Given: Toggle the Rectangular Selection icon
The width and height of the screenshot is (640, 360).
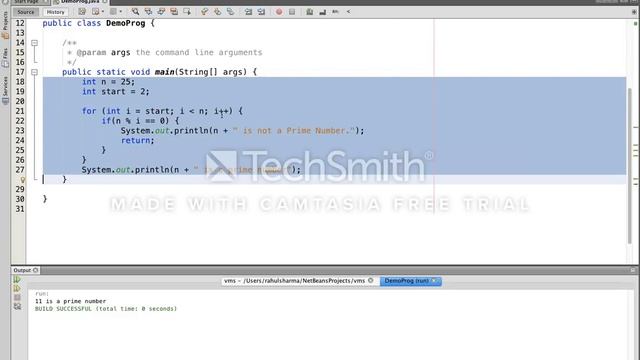Looking at the screenshot, I should pyautogui.click(x=187, y=12).
